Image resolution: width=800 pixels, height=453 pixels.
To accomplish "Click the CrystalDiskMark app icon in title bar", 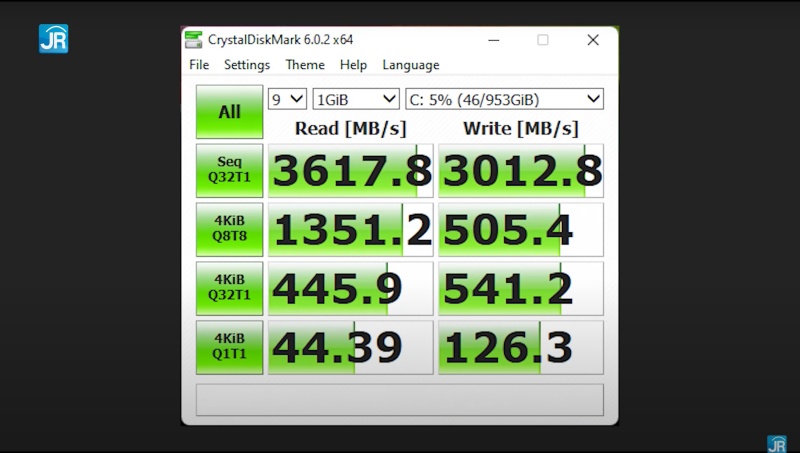I will (194, 40).
